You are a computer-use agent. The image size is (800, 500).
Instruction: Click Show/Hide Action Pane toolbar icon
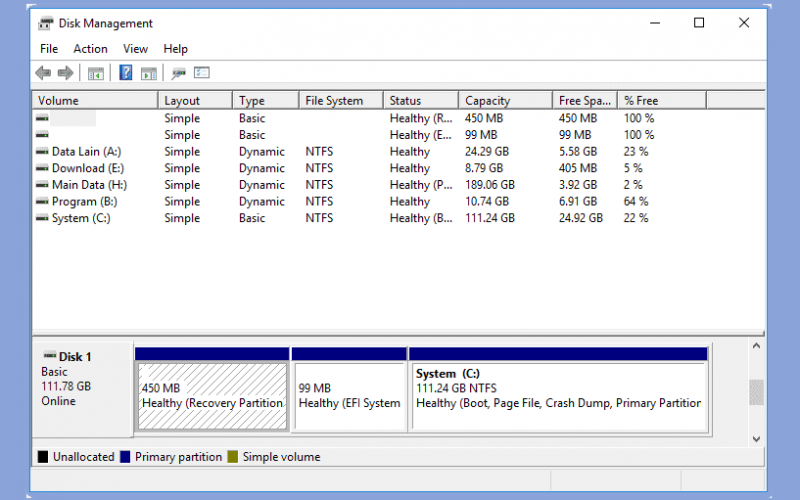point(148,73)
